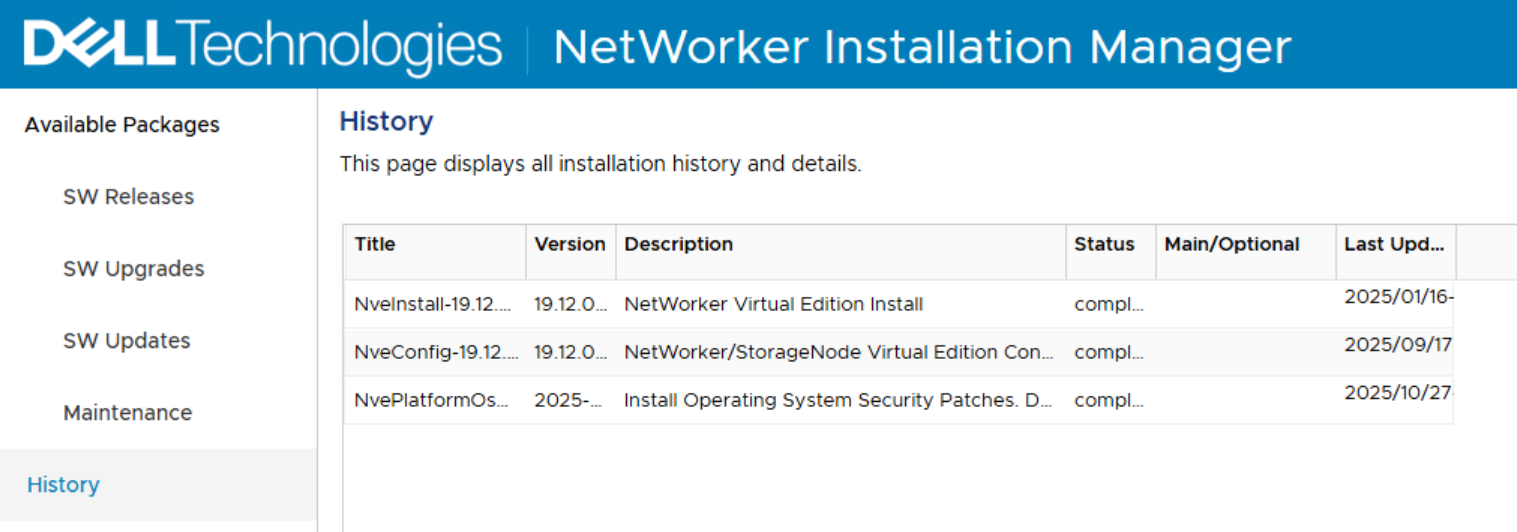
Task: Click the NetWorker Installation Manager title
Action: (922, 47)
